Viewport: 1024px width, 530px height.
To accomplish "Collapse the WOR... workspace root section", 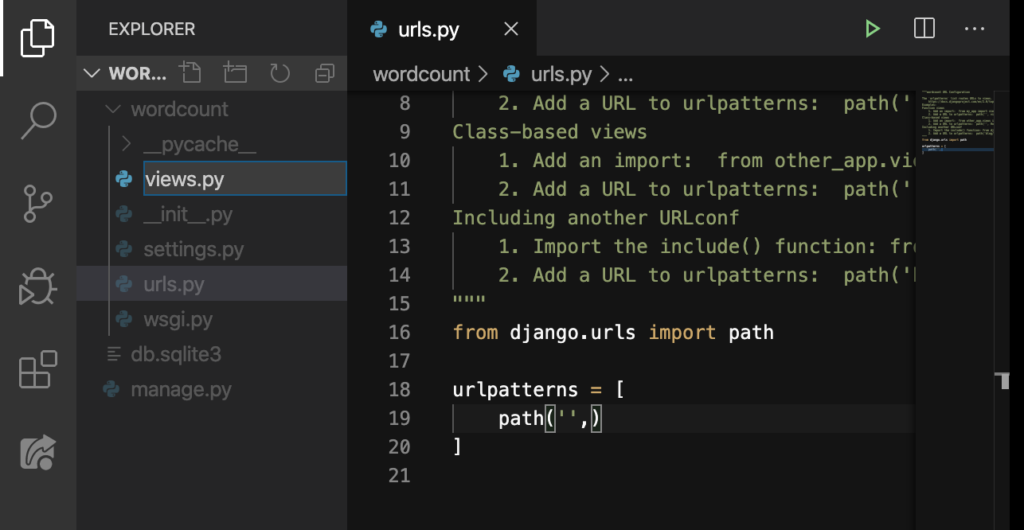I will click(92, 73).
